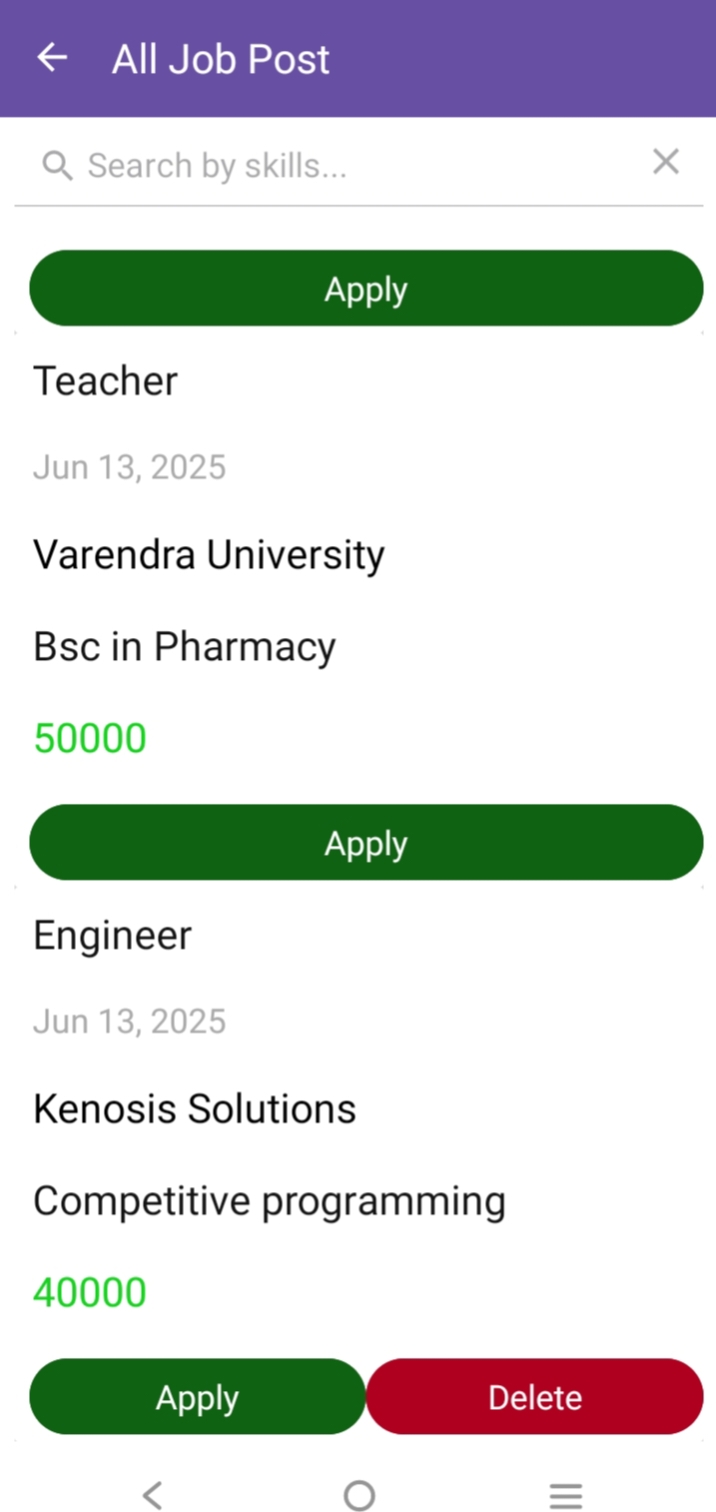
Task: Select the Teacher job title
Action: (105, 381)
